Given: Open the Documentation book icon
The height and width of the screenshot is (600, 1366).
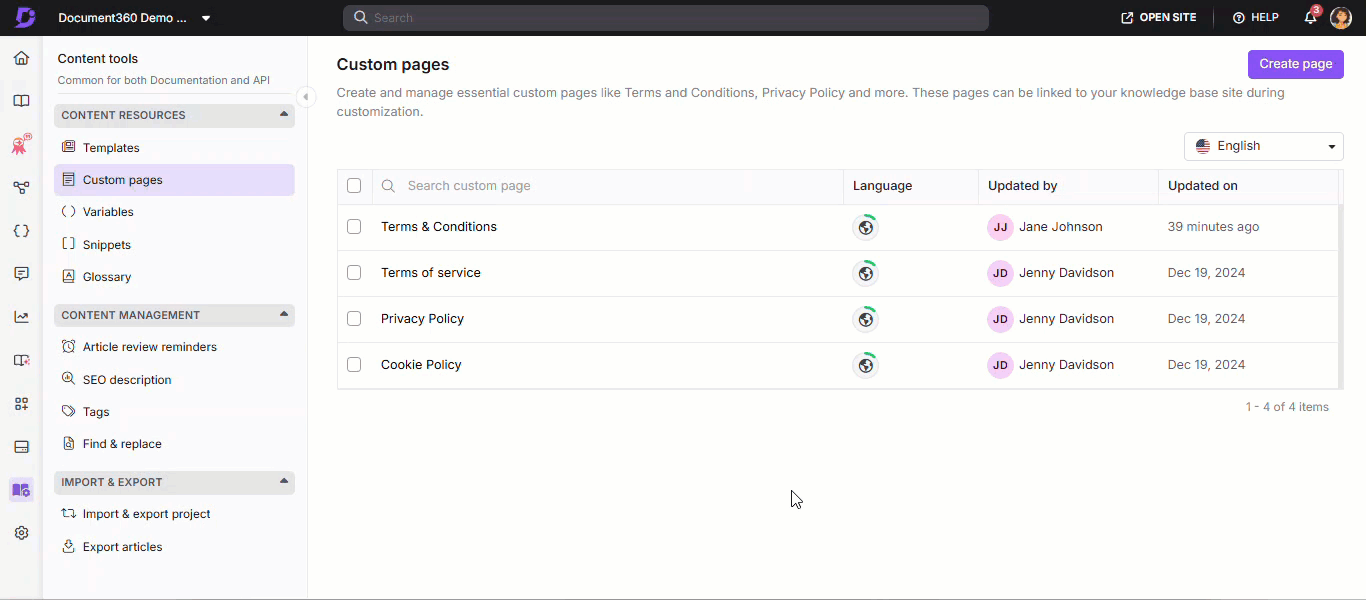Looking at the screenshot, I should click(21, 101).
